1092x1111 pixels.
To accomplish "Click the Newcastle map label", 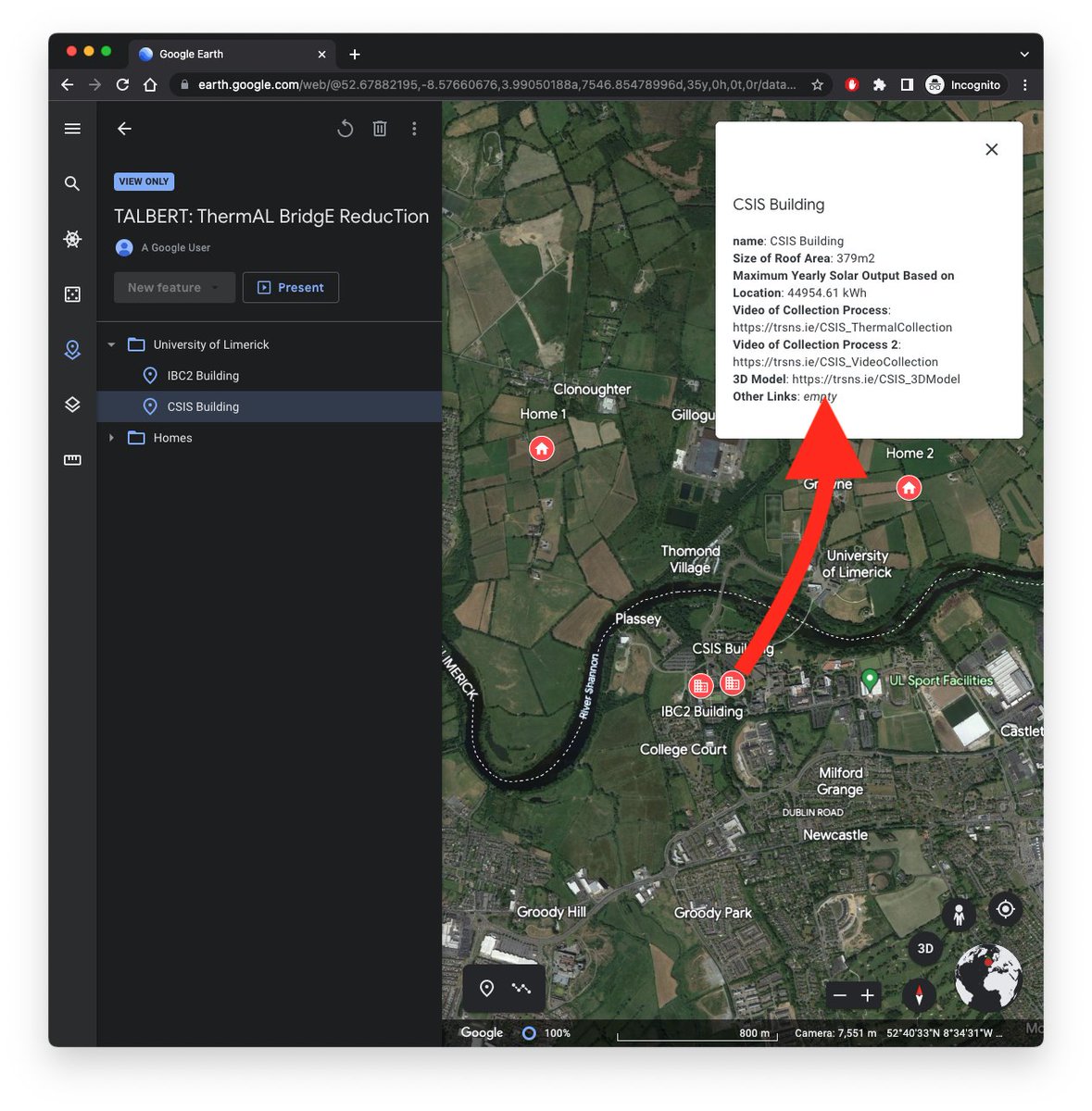I will point(835,834).
